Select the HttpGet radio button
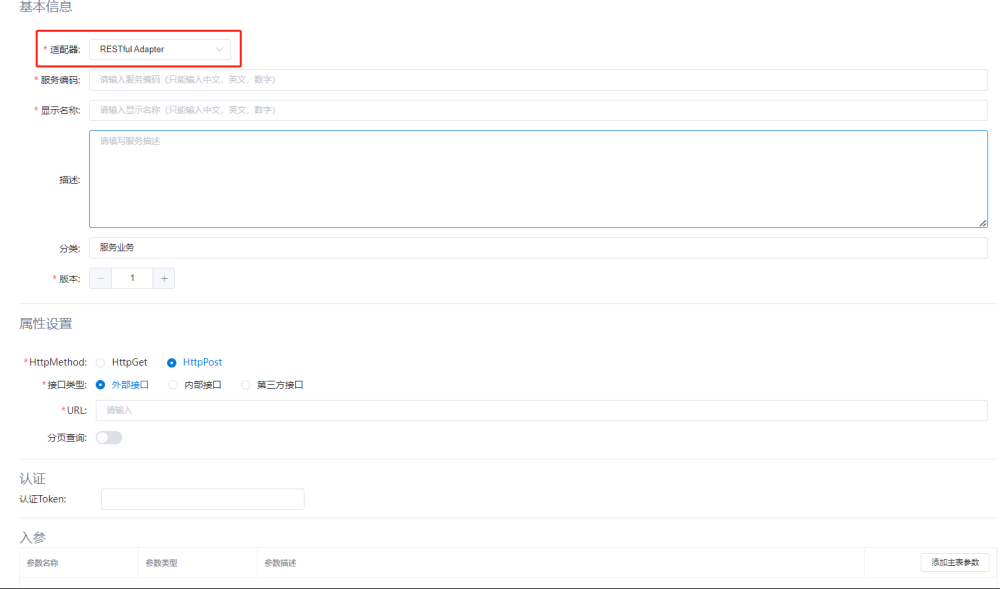Image resolution: width=1000 pixels, height=589 pixels. pyautogui.click(x=100, y=363)
